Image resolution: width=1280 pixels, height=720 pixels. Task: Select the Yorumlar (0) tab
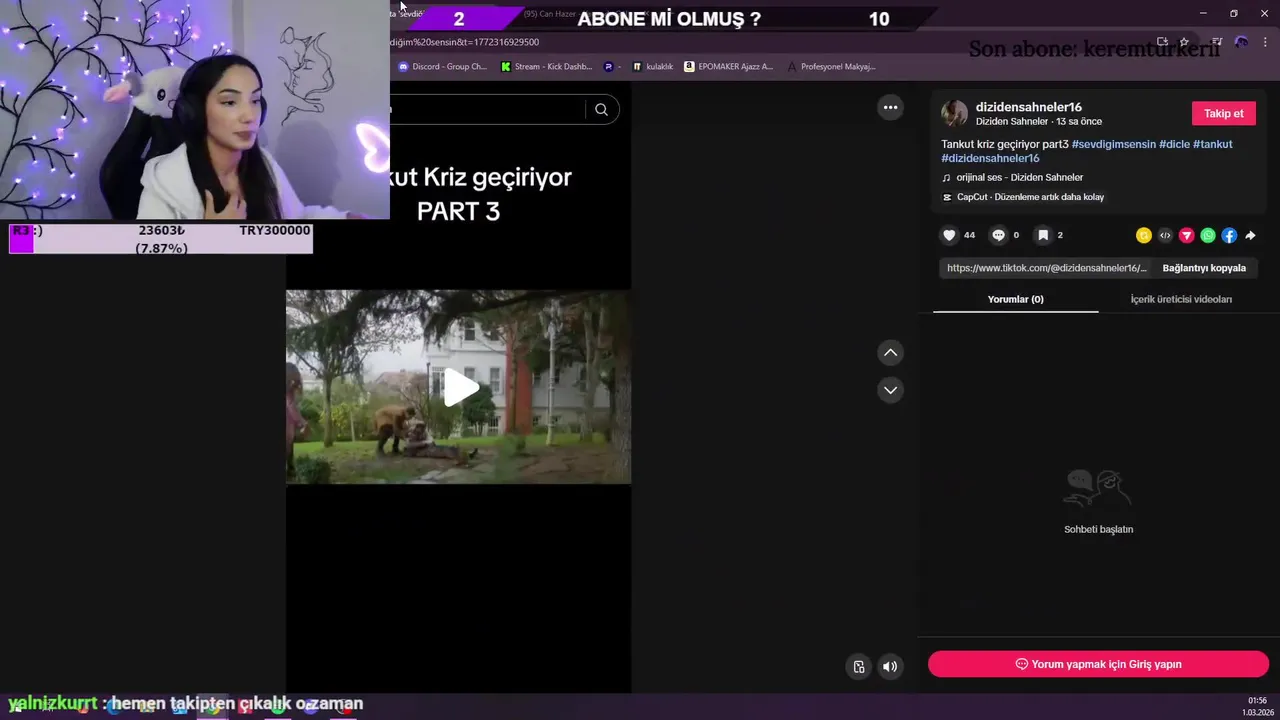coord(1015,299)
